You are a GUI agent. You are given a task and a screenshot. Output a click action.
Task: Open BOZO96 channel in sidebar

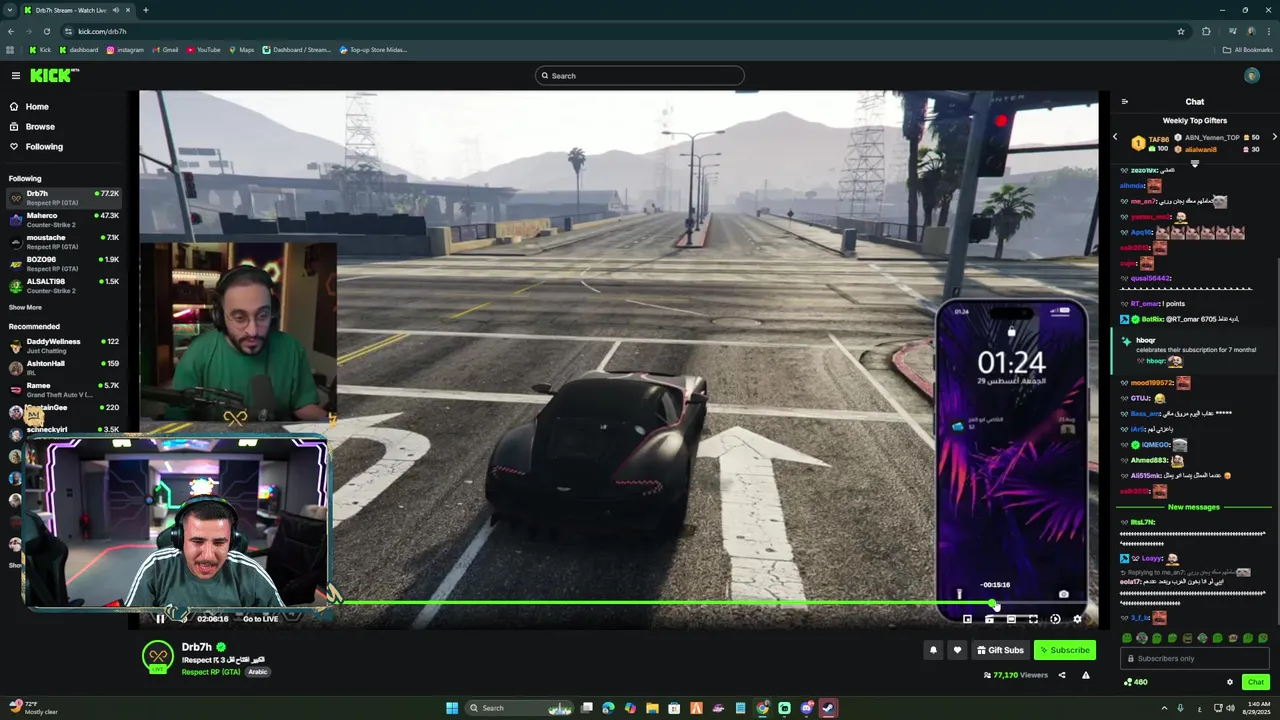click(64, 263)
